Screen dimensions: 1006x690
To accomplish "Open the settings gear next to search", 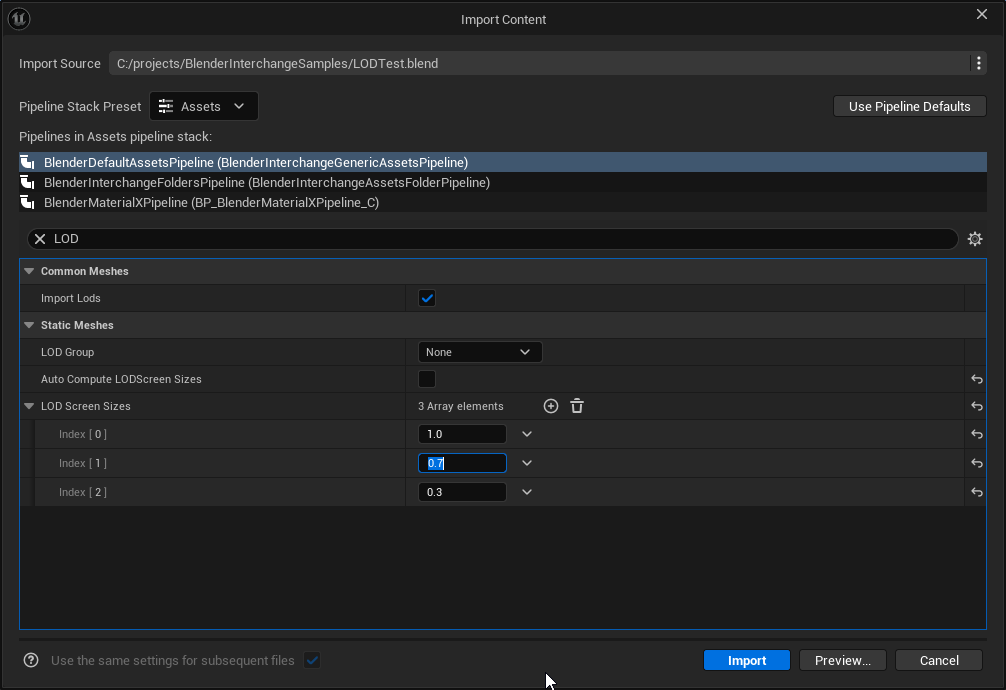I will click(975, 239).
